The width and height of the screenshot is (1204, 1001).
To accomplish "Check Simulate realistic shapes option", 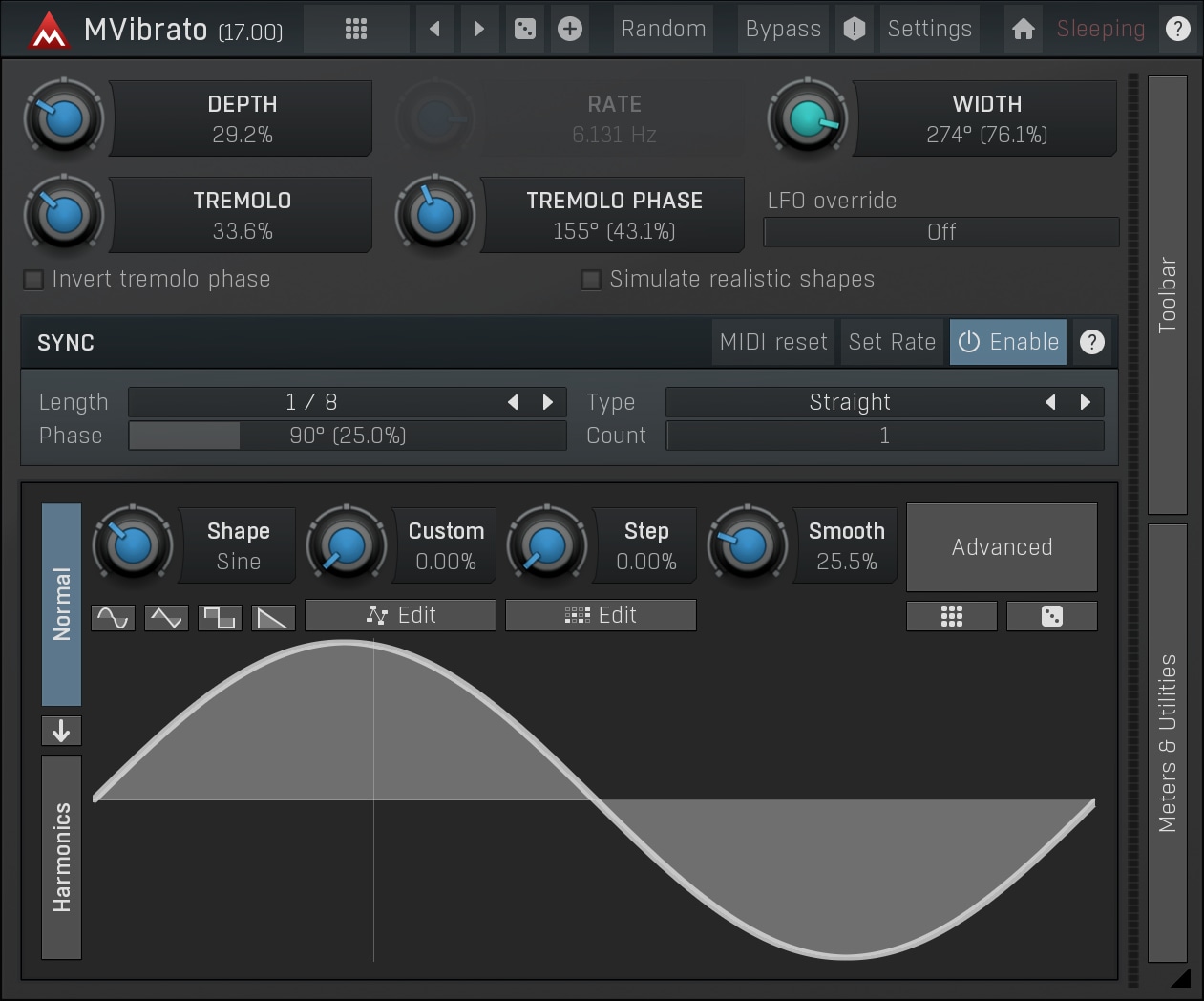I will [x=591, y=280].
